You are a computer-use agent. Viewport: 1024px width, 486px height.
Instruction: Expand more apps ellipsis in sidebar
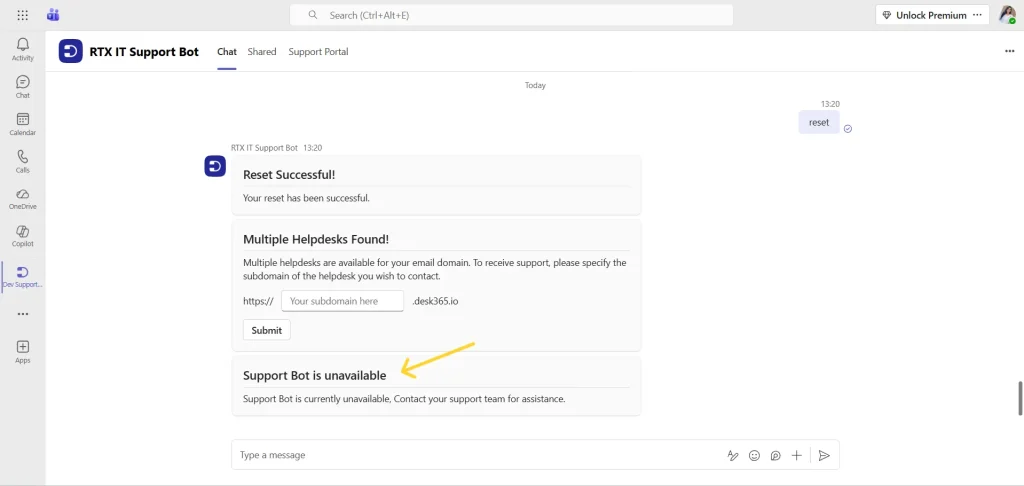22,314
